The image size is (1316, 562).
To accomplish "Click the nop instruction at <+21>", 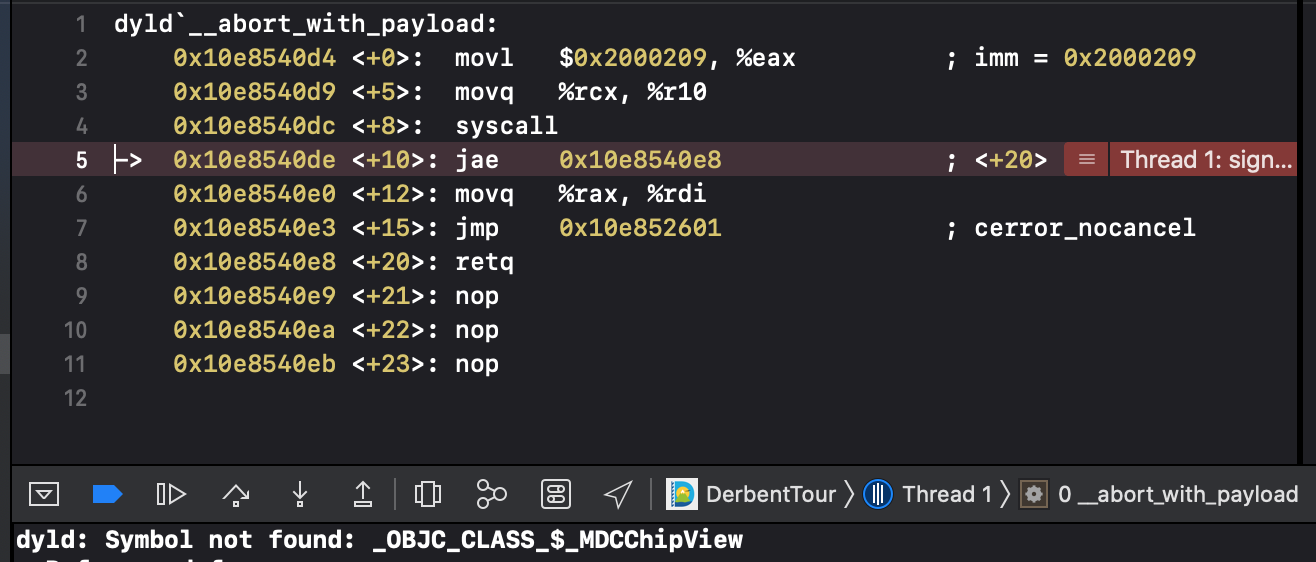I will click(477, 296).
